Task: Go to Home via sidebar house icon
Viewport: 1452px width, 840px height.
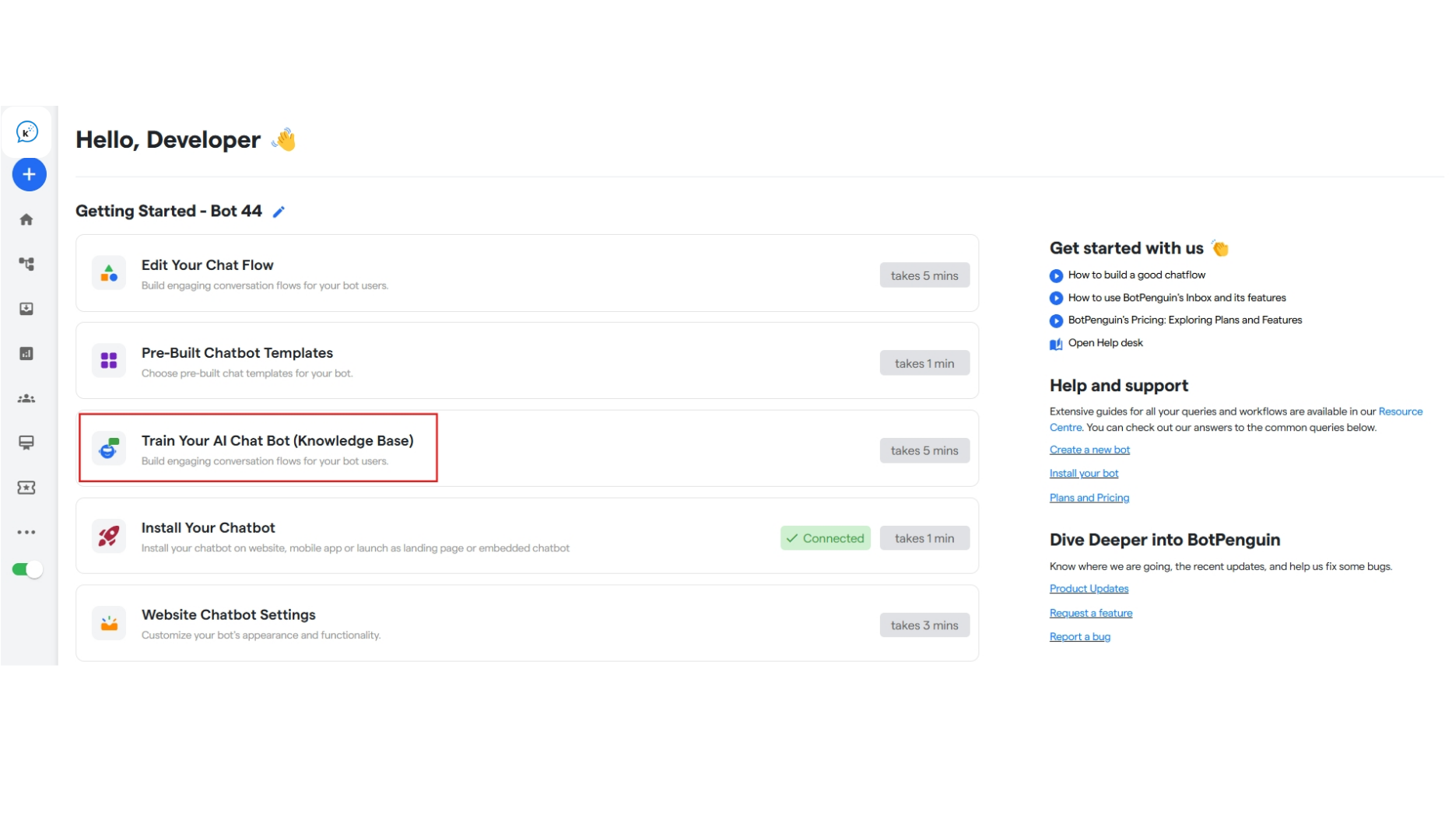Action: [x=26, y=219]
